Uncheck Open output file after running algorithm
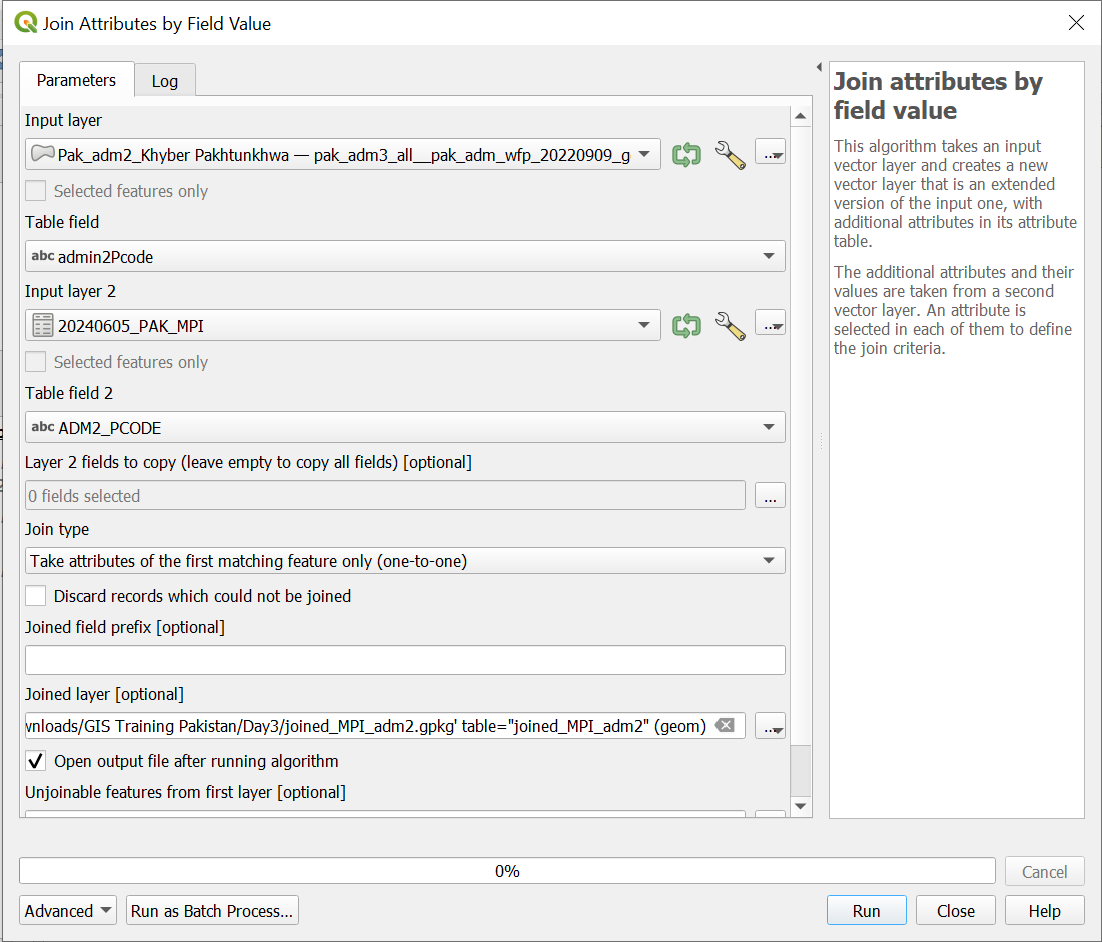This screenshot has height=942, width=1102. coord(36,761)
